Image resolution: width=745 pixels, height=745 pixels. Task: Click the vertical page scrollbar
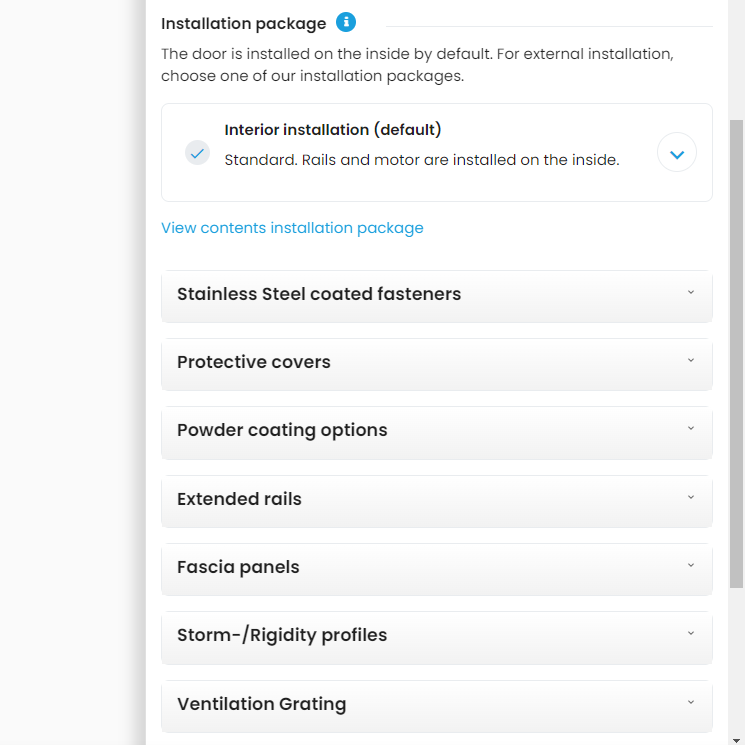[x=737, y=350]
